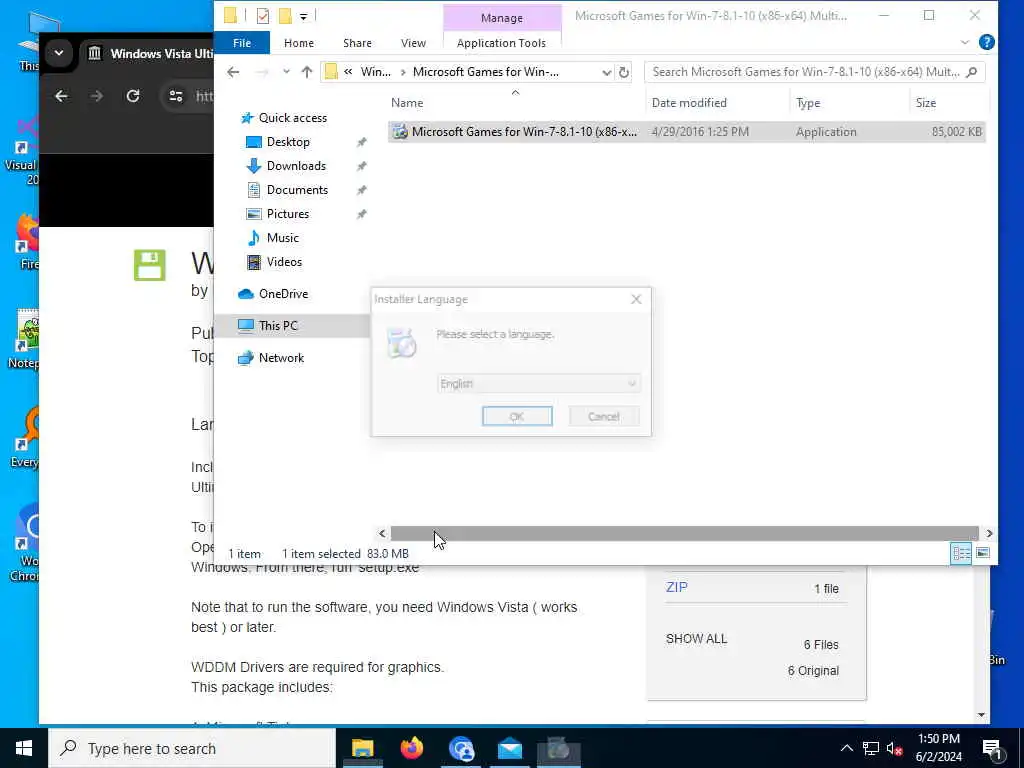
Task: Switch to Details view layout
Action: pyautogui.click(x=961, y=554)
